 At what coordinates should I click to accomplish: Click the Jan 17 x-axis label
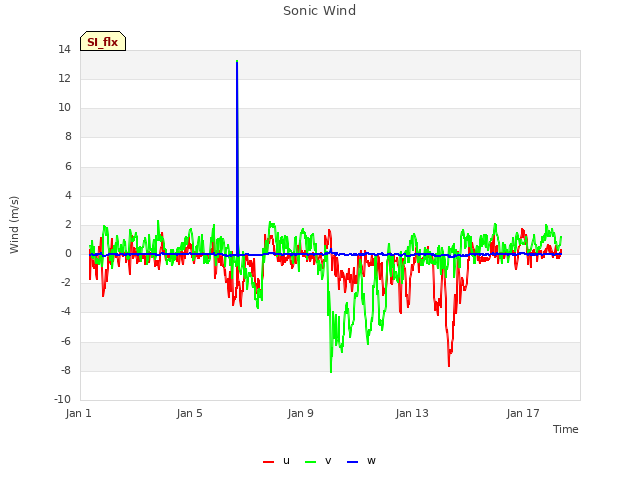tap(523, 413)
